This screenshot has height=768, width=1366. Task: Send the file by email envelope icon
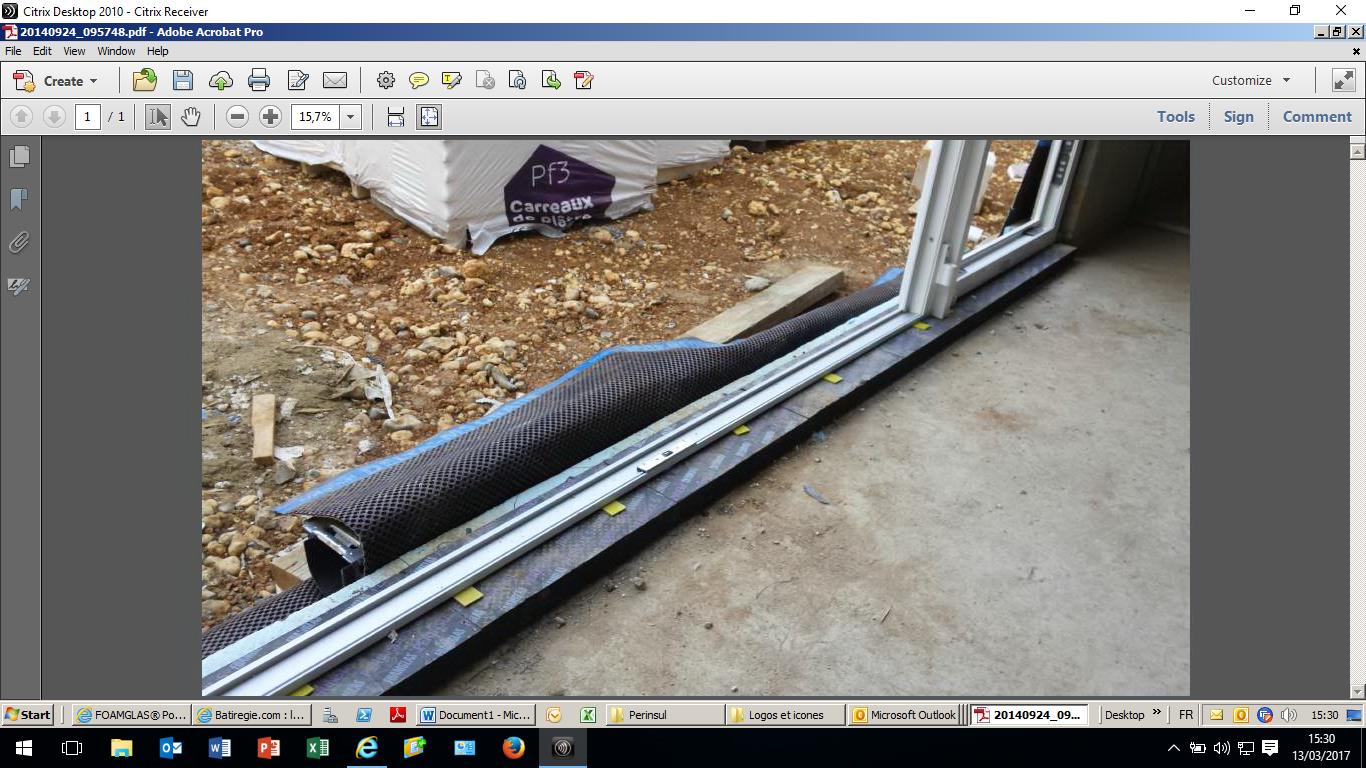[x=335, y=81]
